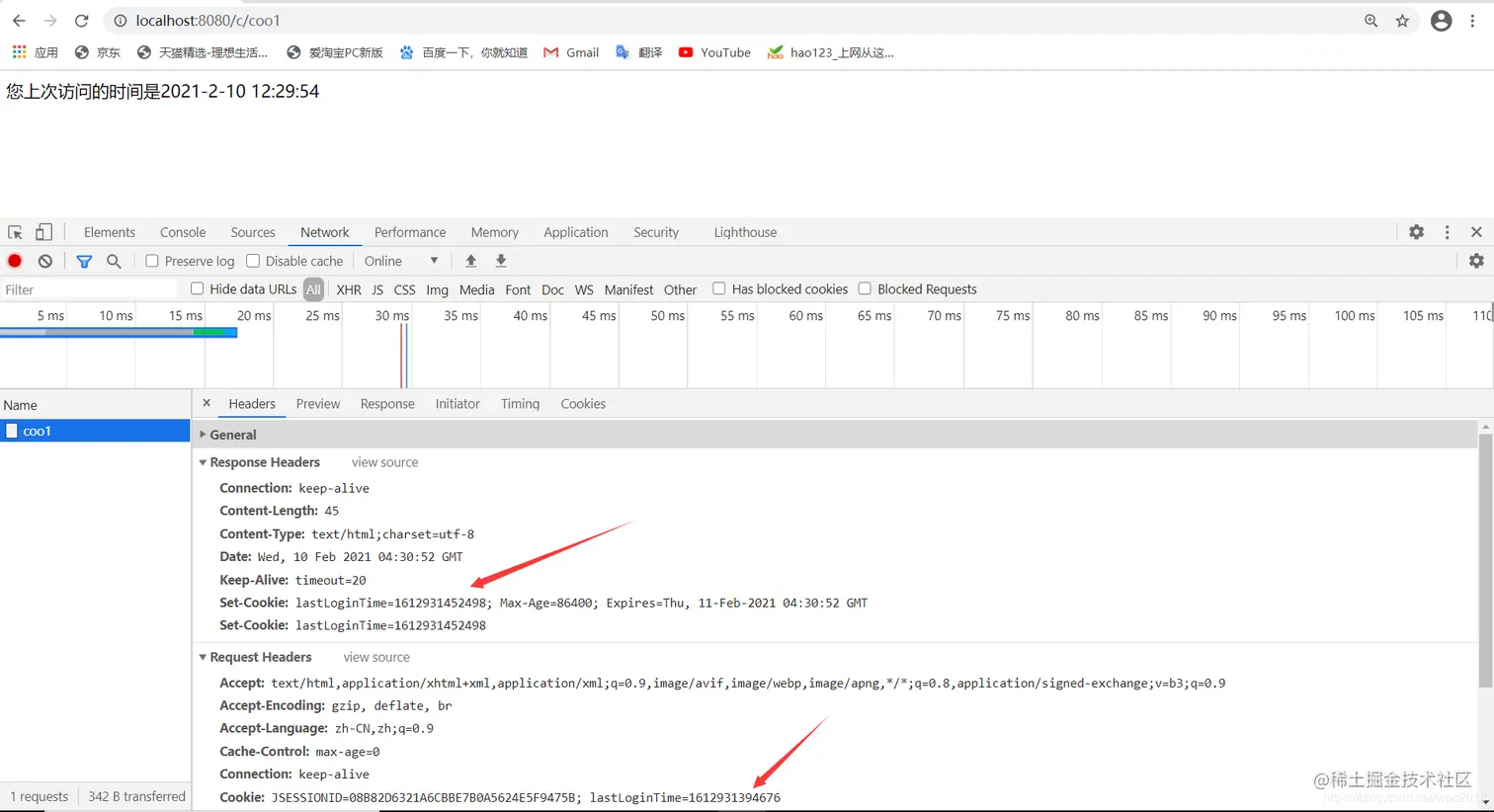Open the 爱淘宝PC新版 bookmark
Screen dimensions: 1494x812
335,52
